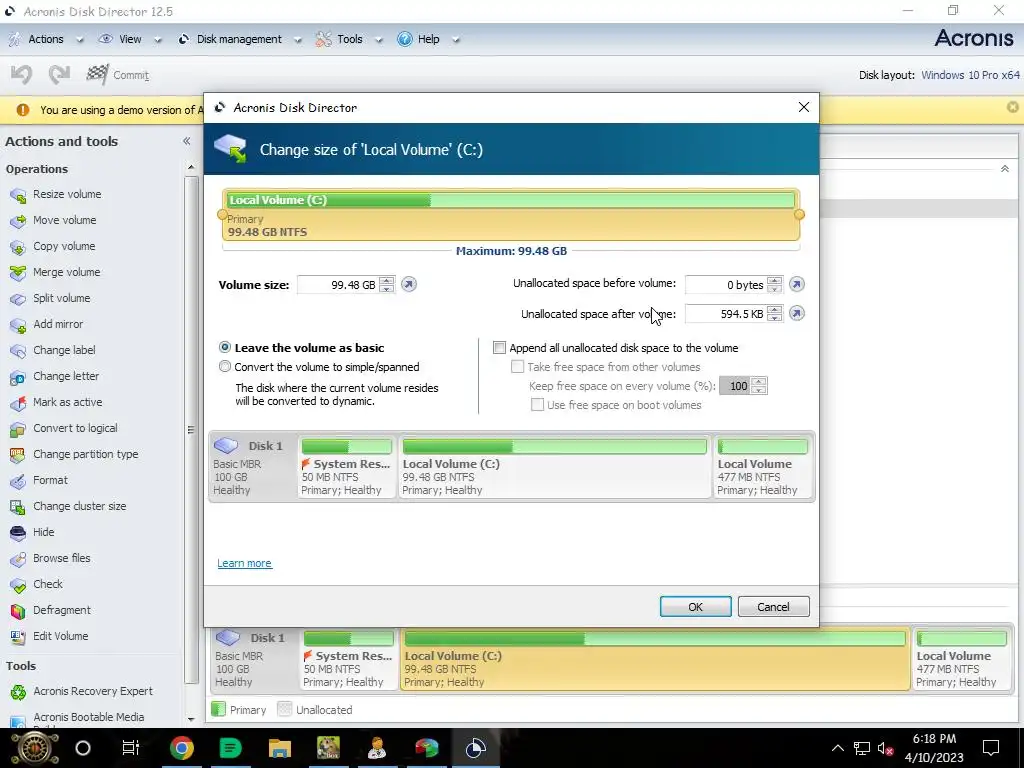Select 477 MB Local Volume in main window
Viewport: 1024px width, 768px height.
(x=961, y=659)
